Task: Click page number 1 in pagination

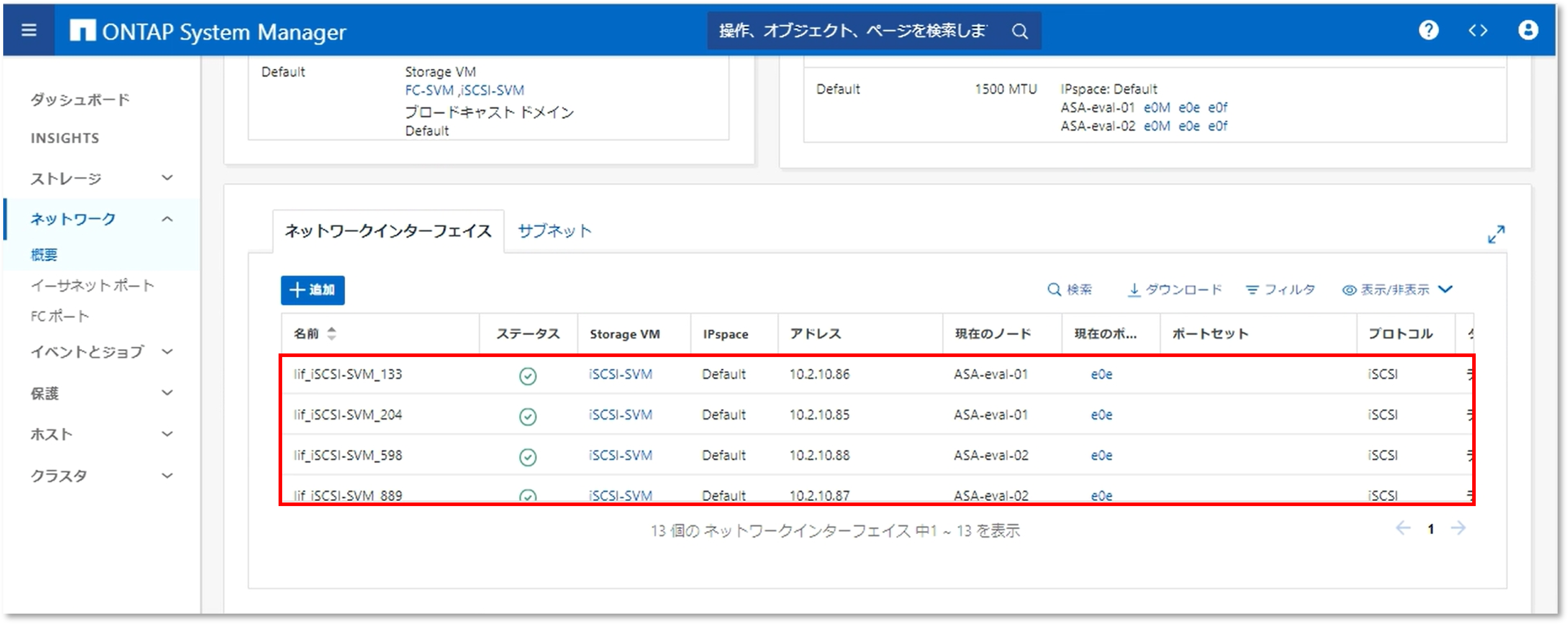Action: pos(1430,529)
